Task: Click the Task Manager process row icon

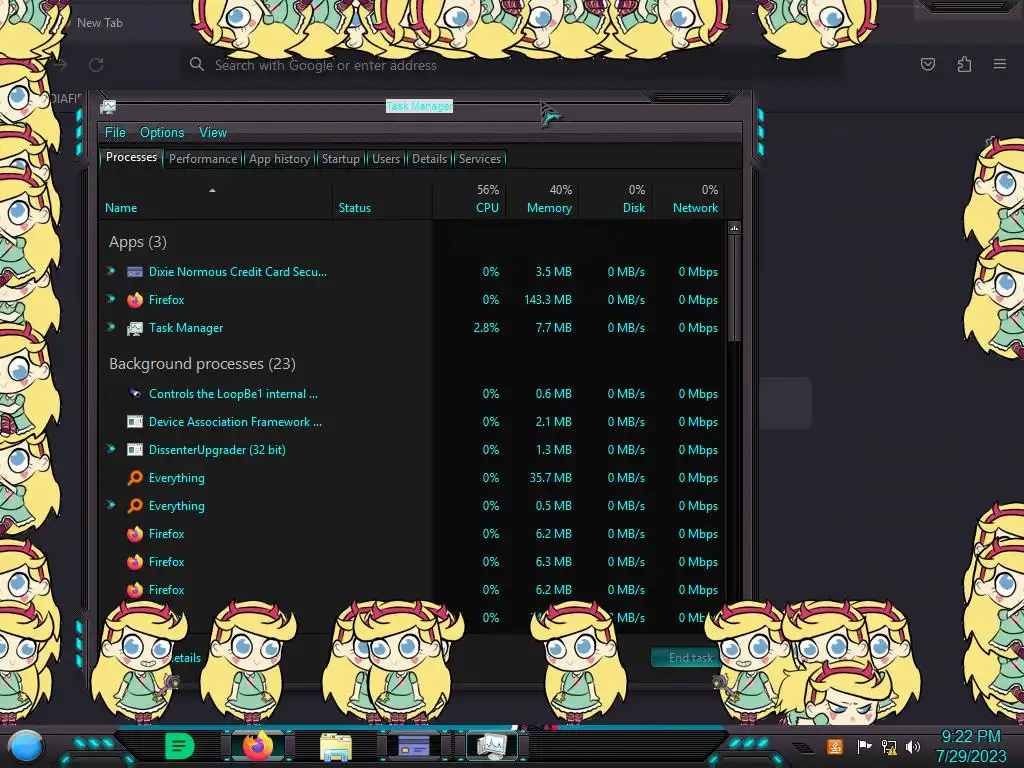Action: coord(135,328)
